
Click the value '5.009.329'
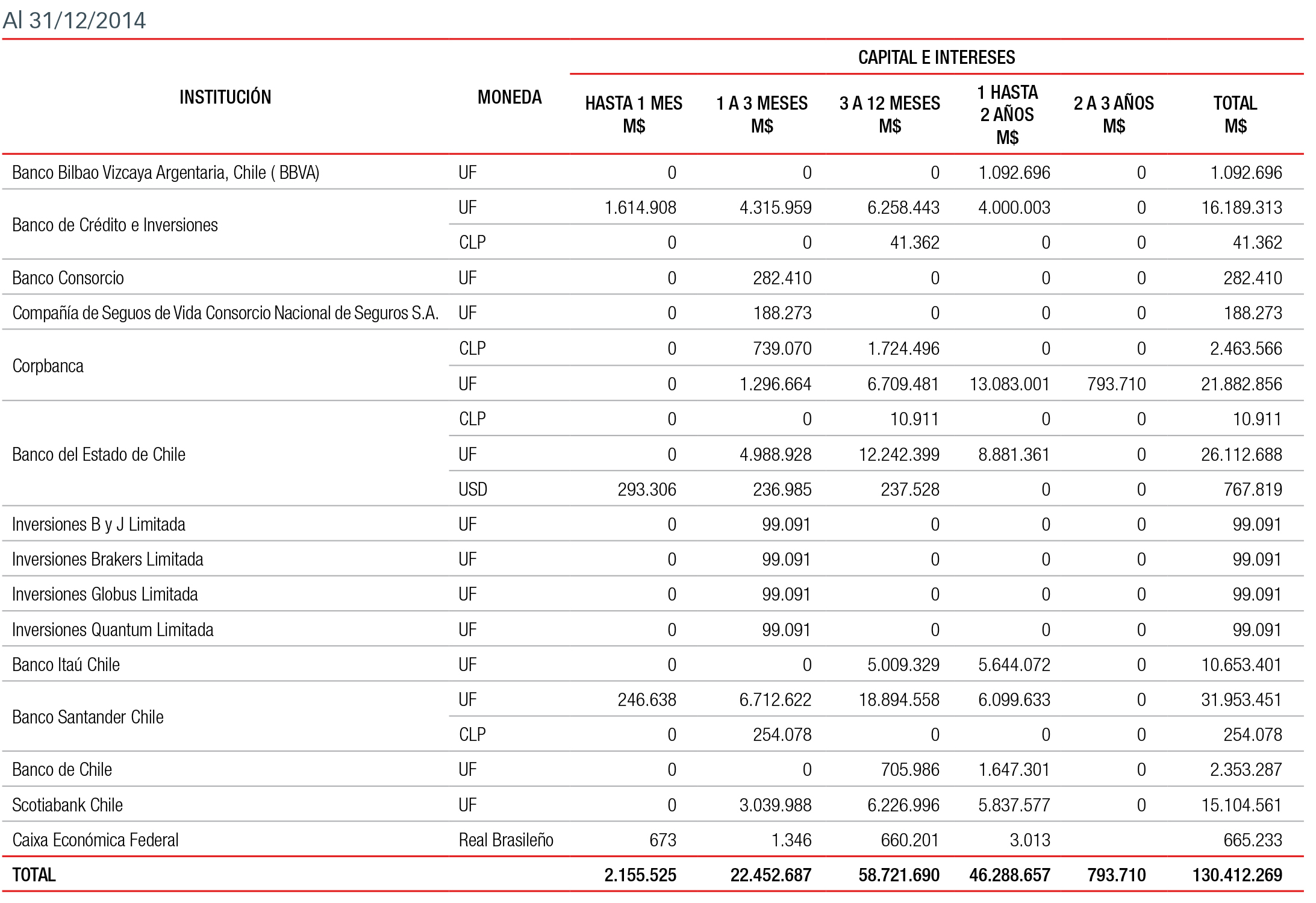click(903, 665)
